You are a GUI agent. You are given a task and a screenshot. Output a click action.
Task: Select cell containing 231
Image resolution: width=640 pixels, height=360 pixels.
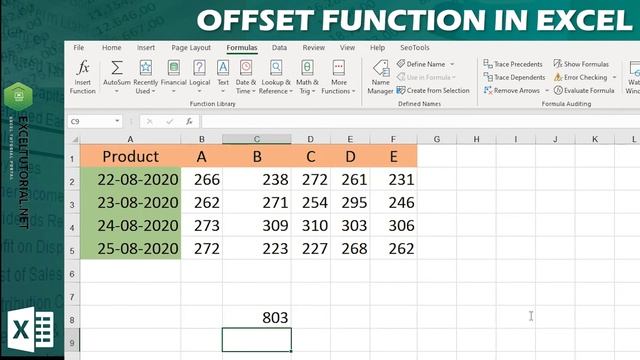(x=393, y=179)
